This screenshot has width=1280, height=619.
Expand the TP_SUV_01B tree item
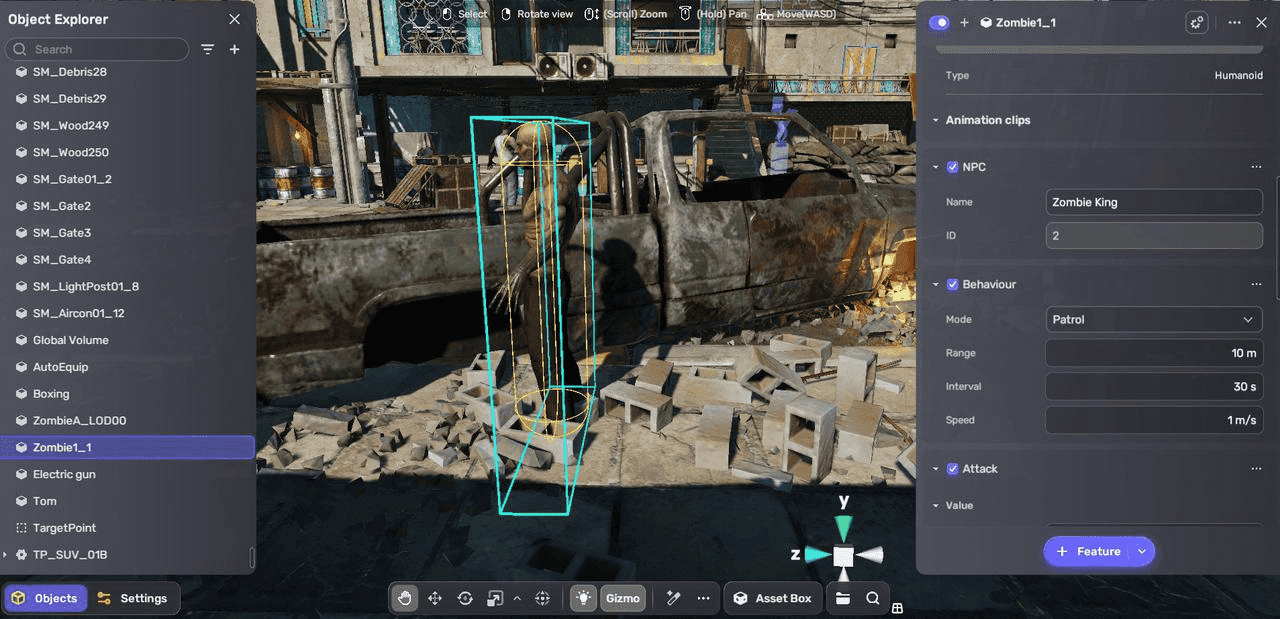tap(6, 554)
